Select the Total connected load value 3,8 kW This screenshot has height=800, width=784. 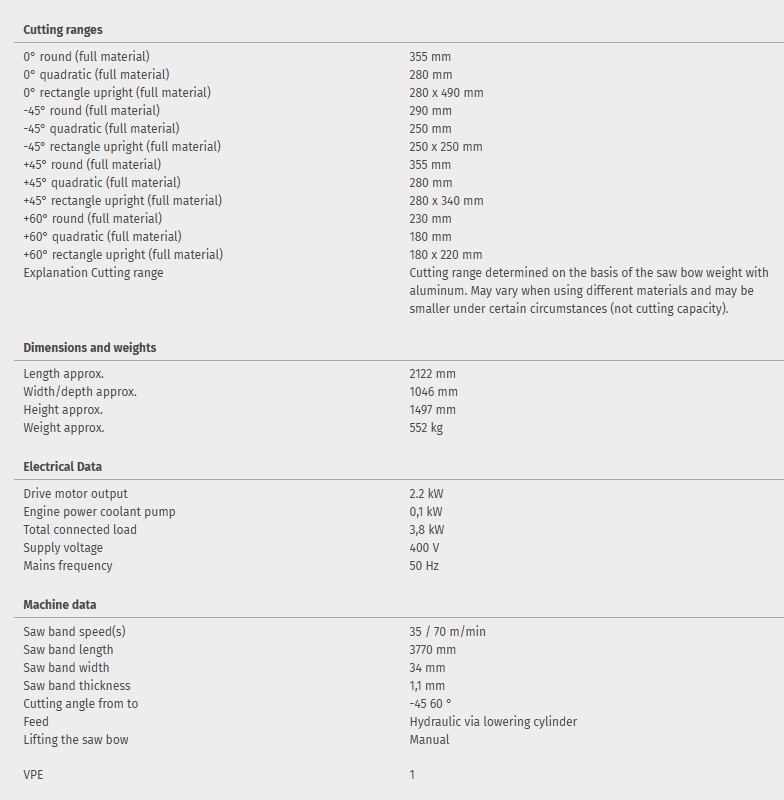point(427,530)
